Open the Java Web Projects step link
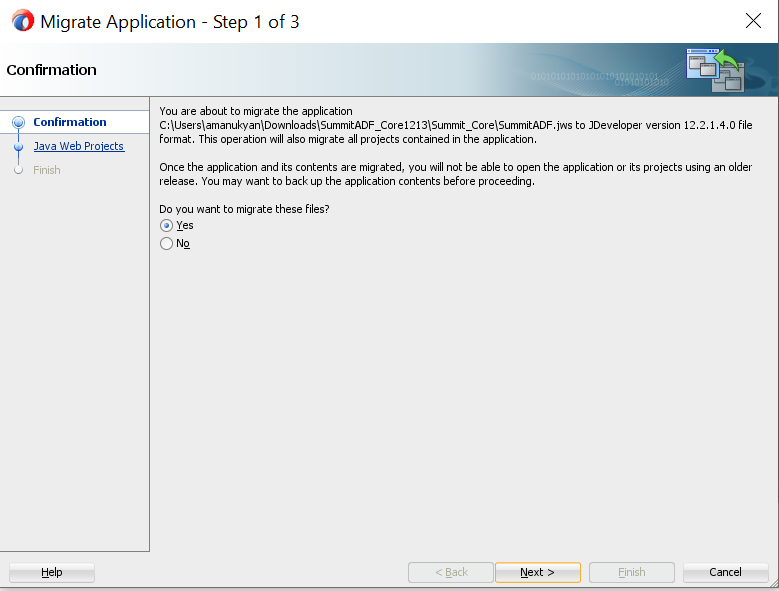The image size is (779, 591). click(x=78, y=146)
